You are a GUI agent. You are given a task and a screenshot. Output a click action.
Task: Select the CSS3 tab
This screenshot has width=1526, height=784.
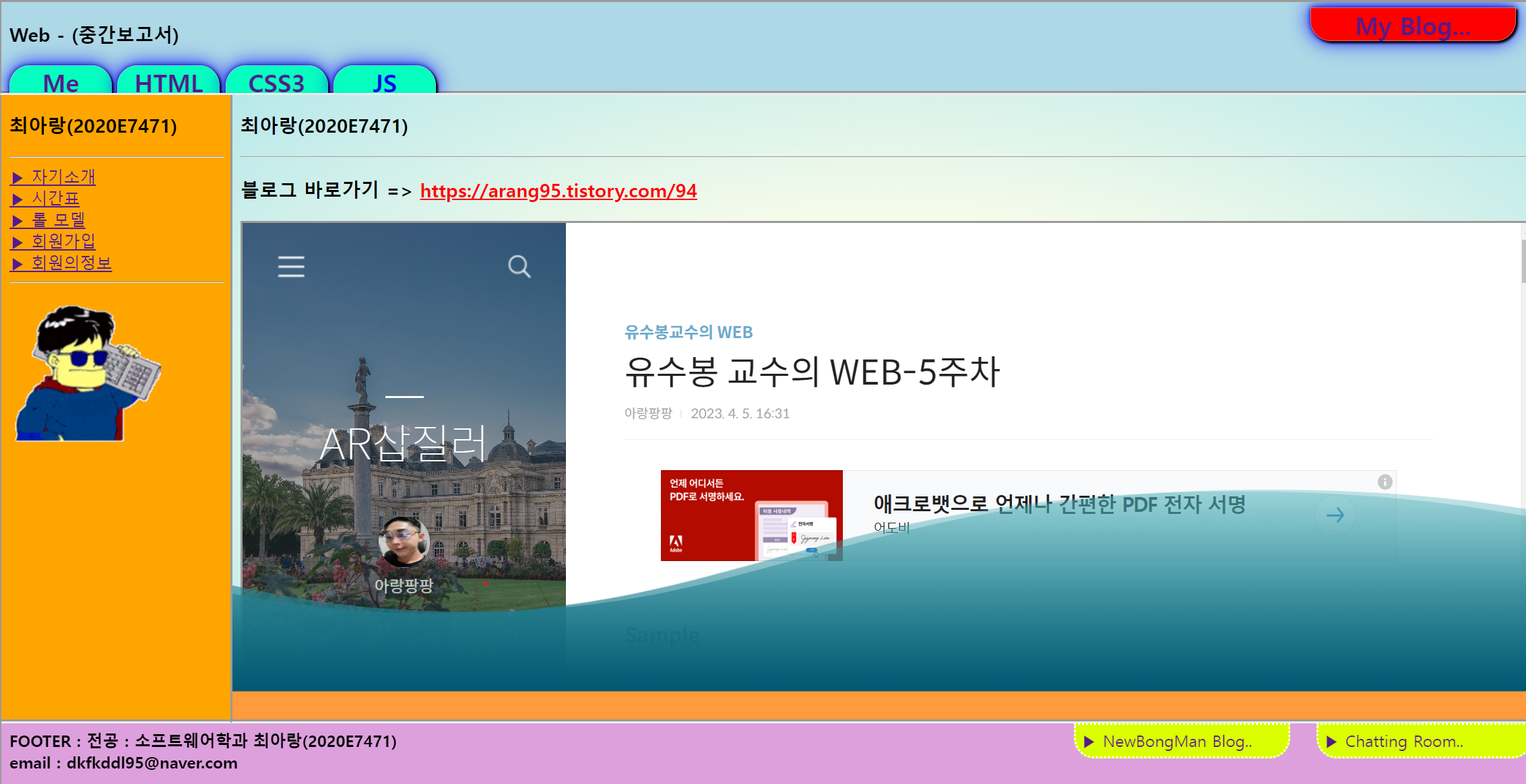[x=276, y=82]
